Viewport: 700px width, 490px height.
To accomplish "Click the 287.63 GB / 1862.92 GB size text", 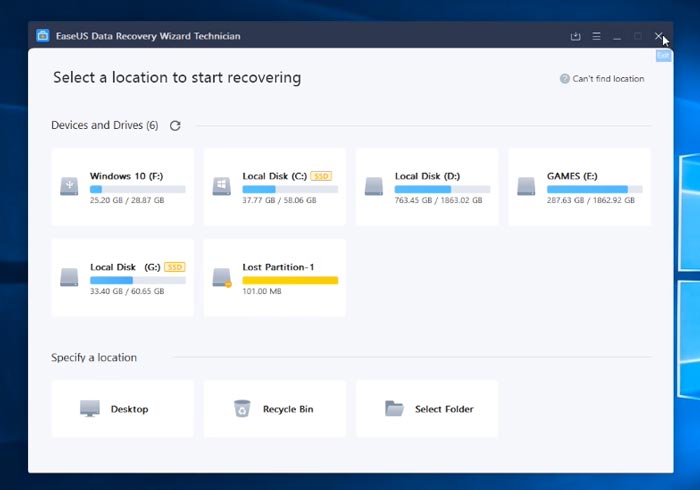I will click(x=591, y=200).
